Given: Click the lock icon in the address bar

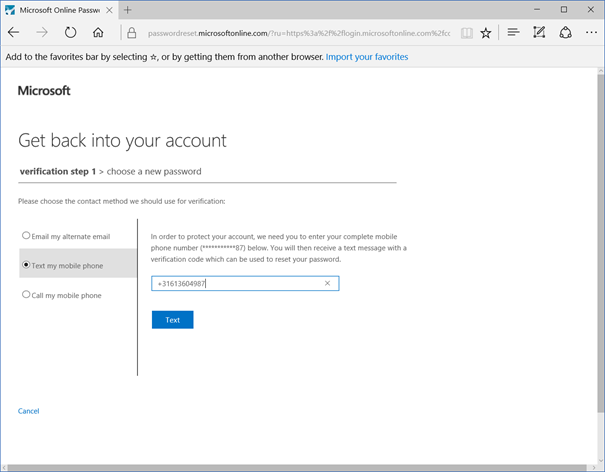Looking at the screenshot, I should pos(132,33).
